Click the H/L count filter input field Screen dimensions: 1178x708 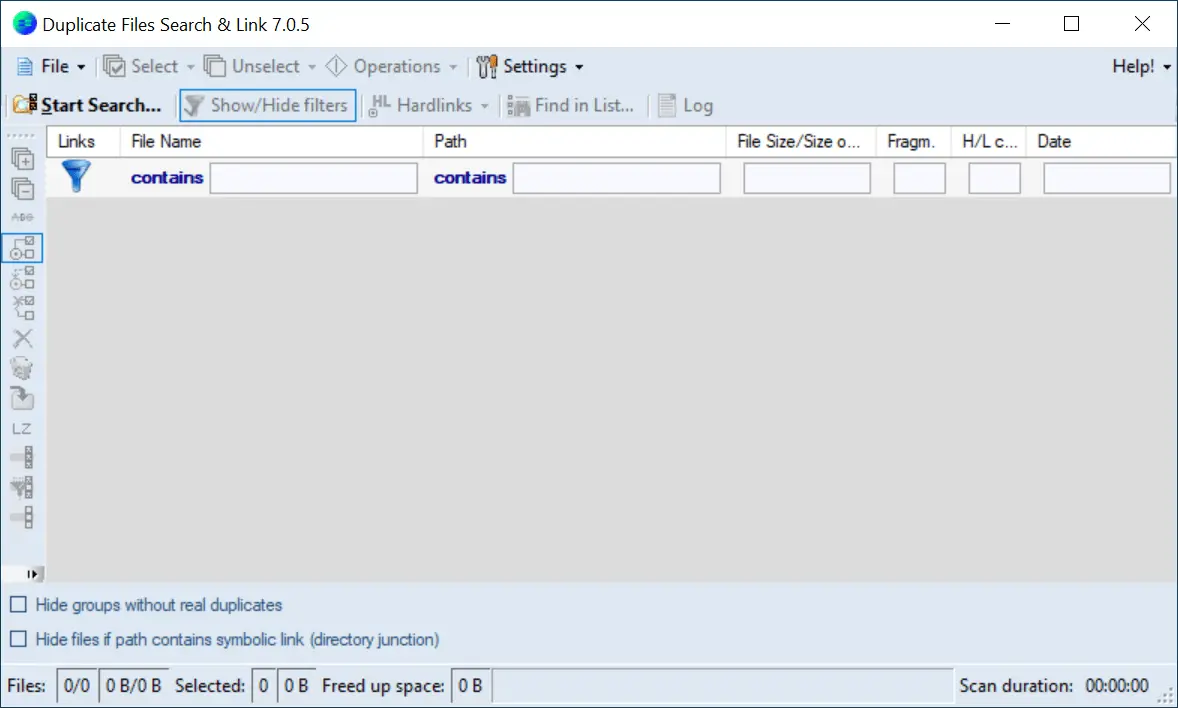point(994,178)
